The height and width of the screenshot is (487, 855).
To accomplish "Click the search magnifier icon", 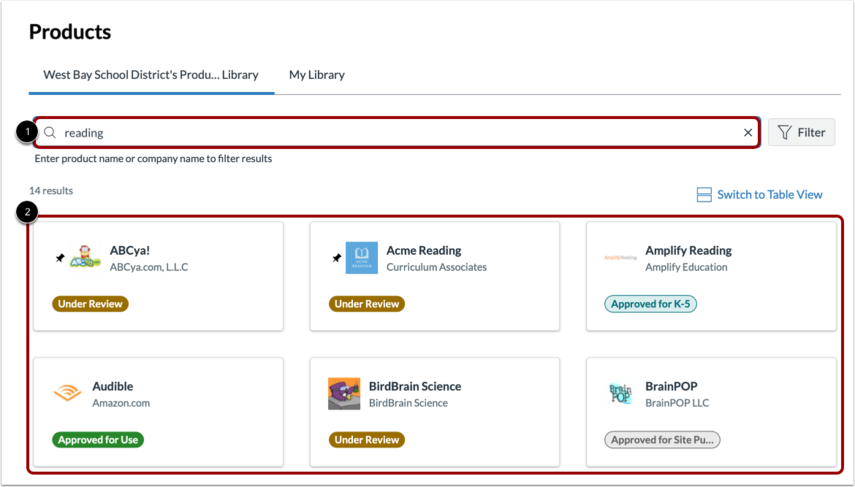I will tap(50, 133).
